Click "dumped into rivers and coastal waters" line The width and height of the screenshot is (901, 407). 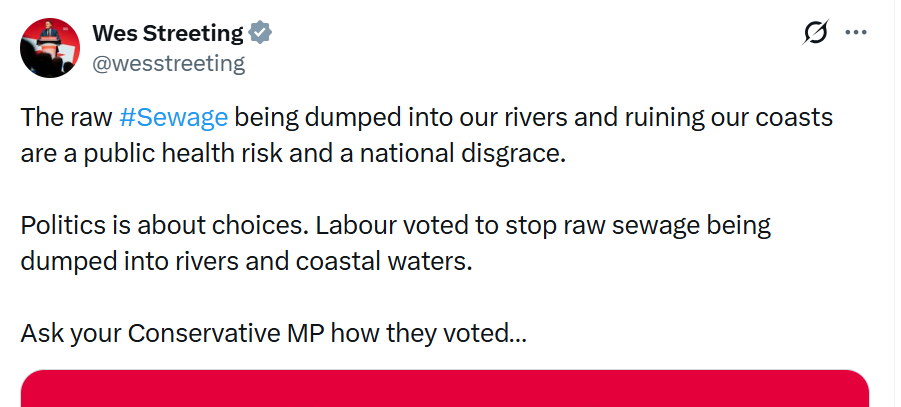[x=245, y=261]
